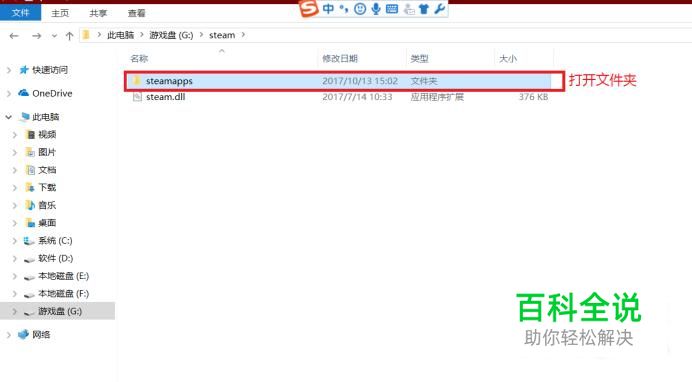This screenshot has width=692, height=382.
Task: Sort by the 大小 column header
Action: pos(508,58)
